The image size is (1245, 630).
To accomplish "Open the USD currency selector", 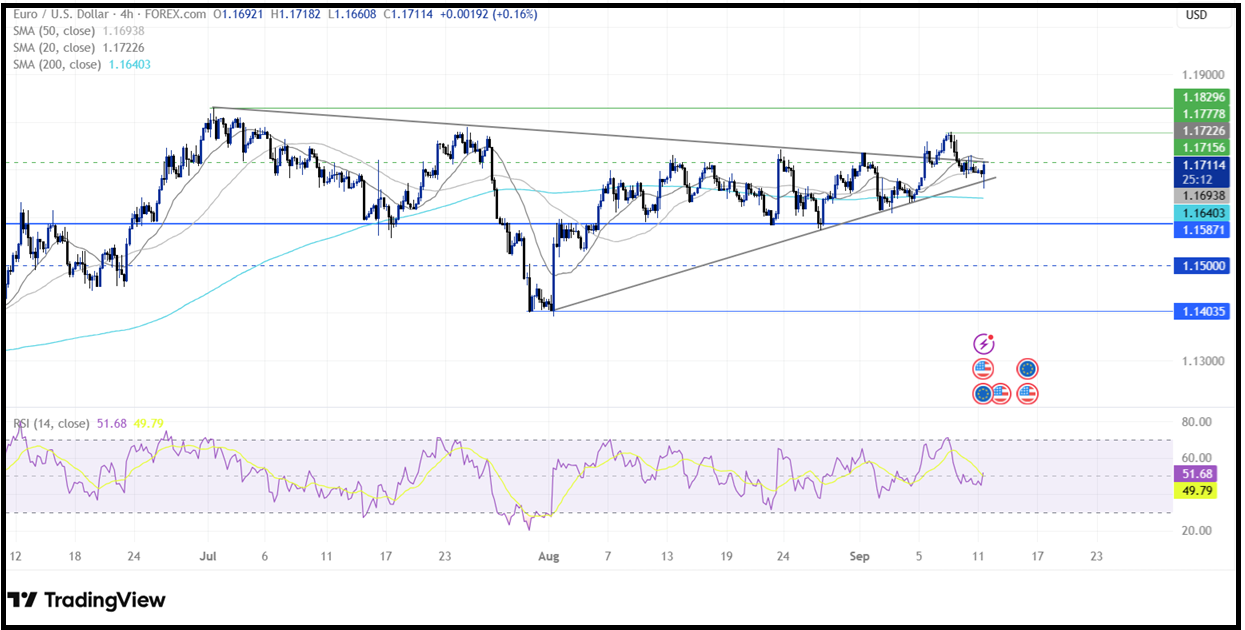I will [x=1196, y=15].
